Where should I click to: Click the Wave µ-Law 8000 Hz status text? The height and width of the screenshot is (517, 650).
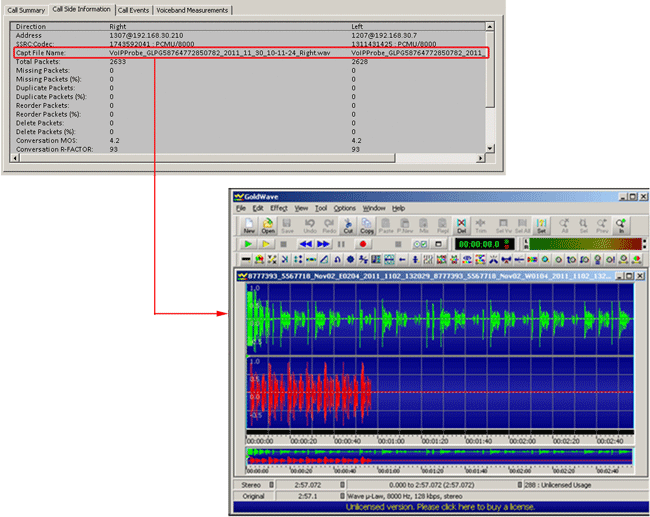[405, 496]
